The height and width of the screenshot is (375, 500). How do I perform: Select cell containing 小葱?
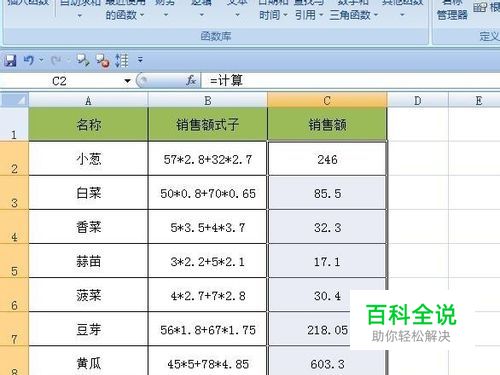[88, 159]
